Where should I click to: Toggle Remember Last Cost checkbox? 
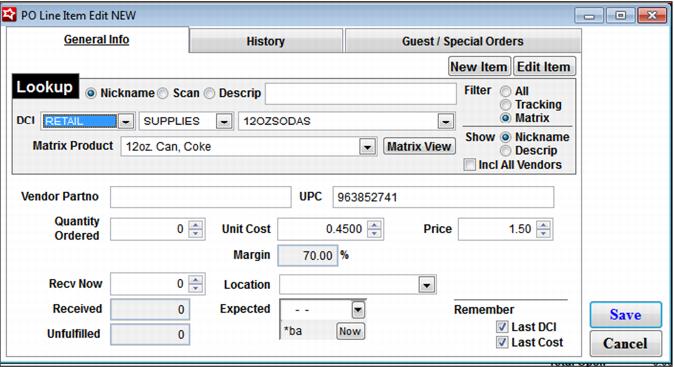point(502,342)
